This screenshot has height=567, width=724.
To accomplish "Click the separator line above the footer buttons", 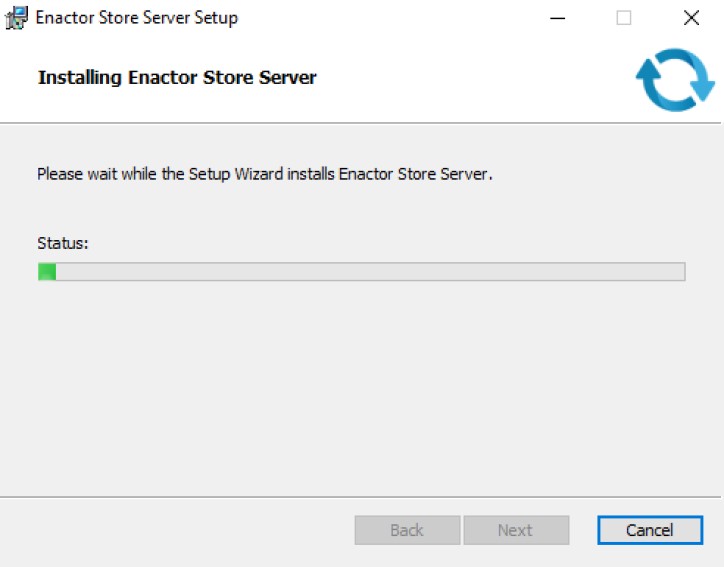I will [360, 496].
